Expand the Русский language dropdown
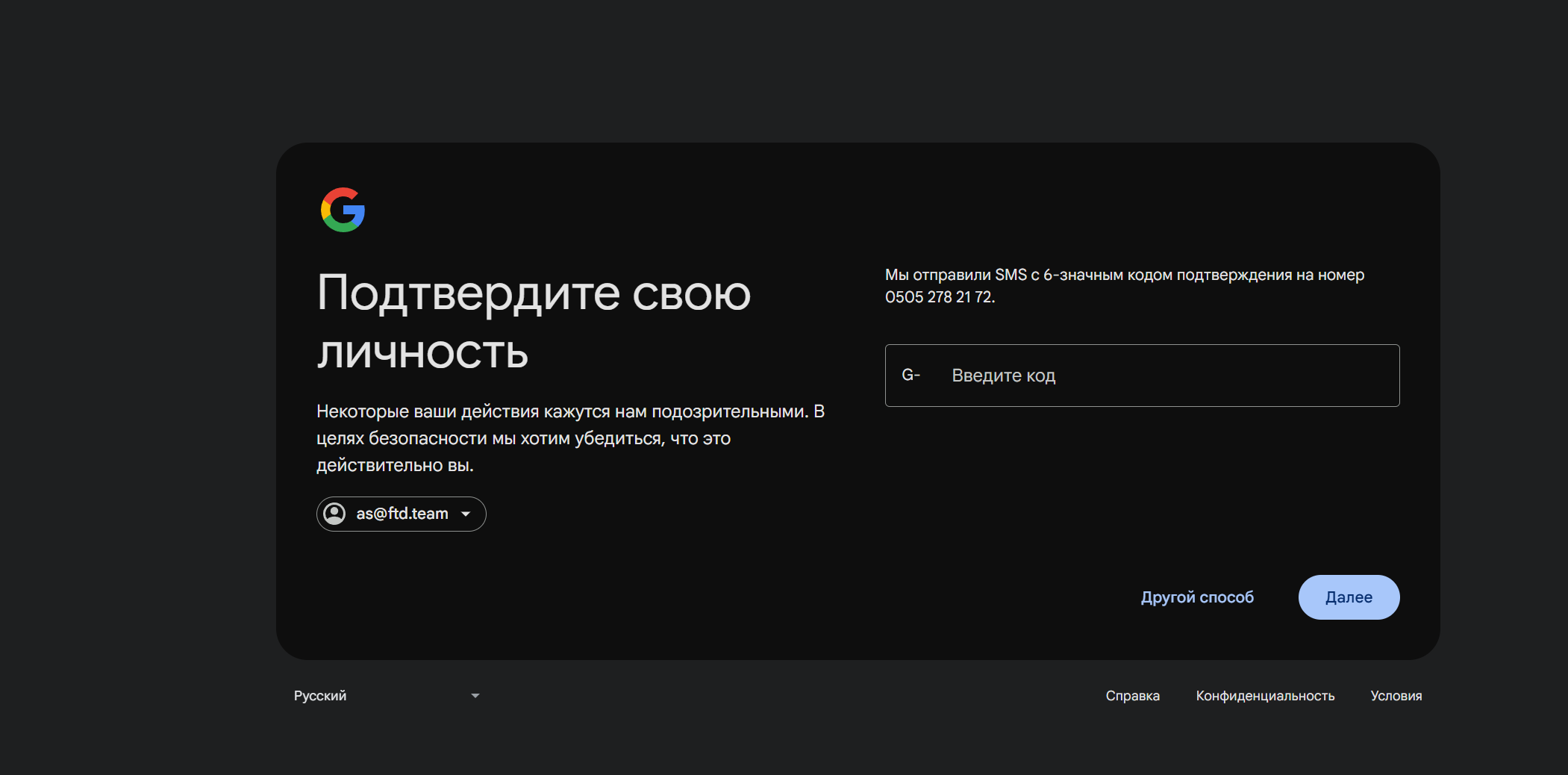 point(387,696)
